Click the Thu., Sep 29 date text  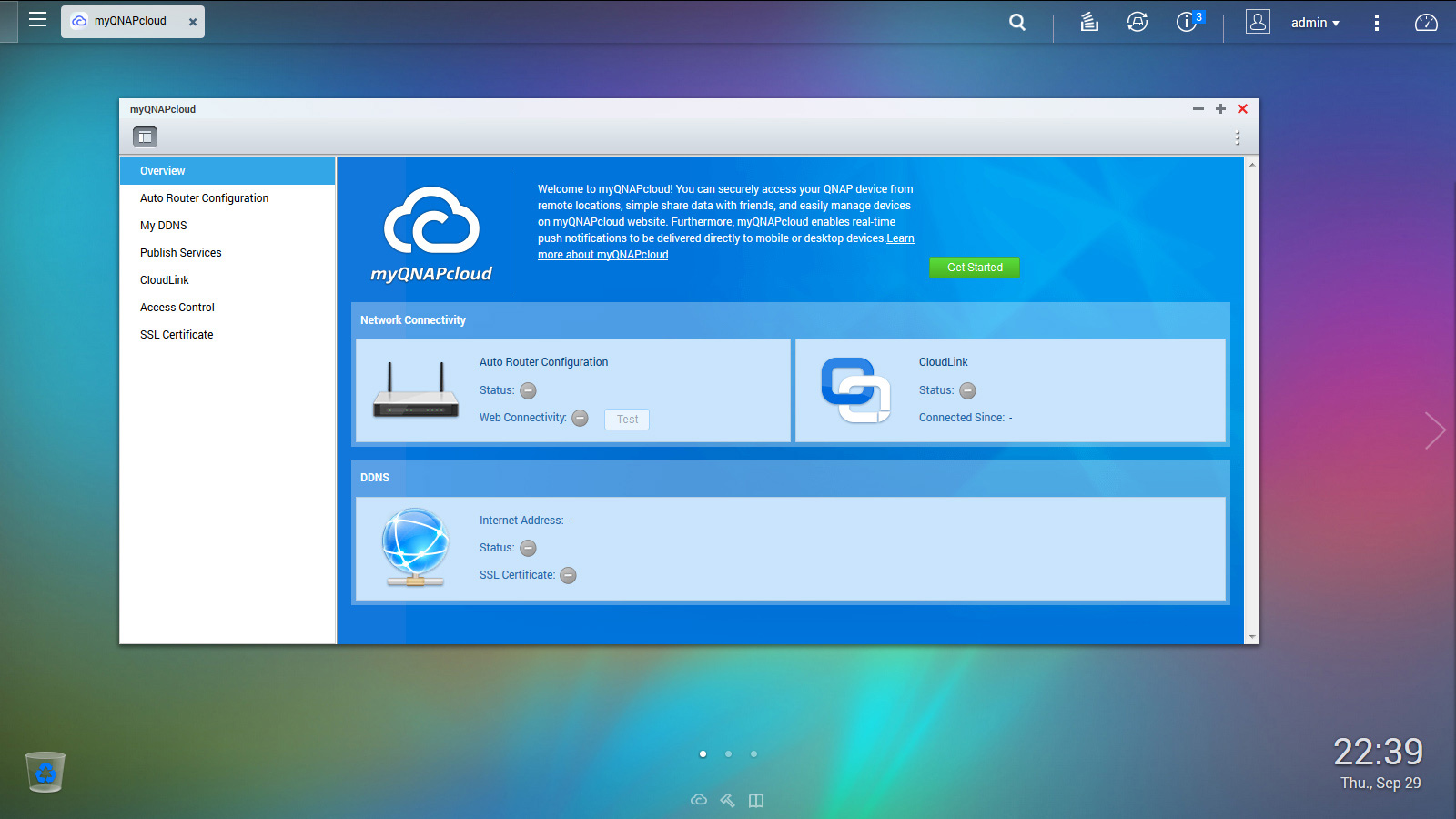pyautogui.click(x=1380, y=783)
